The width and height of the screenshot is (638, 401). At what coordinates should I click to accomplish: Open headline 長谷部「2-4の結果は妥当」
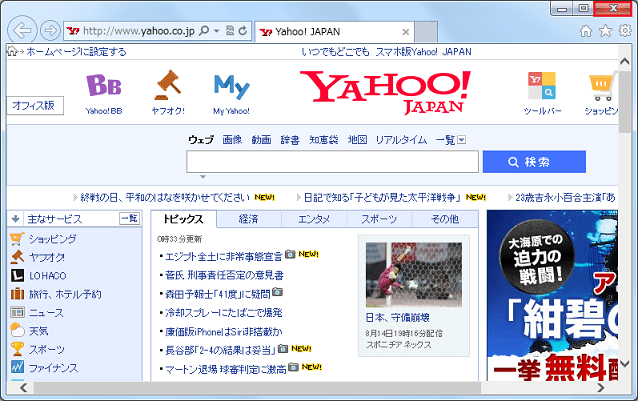tap(221, 350)
